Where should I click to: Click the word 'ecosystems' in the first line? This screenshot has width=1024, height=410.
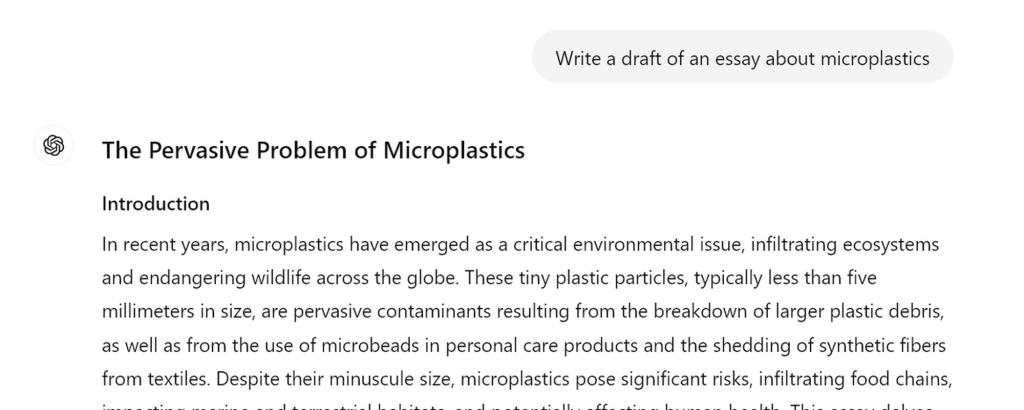891,245
